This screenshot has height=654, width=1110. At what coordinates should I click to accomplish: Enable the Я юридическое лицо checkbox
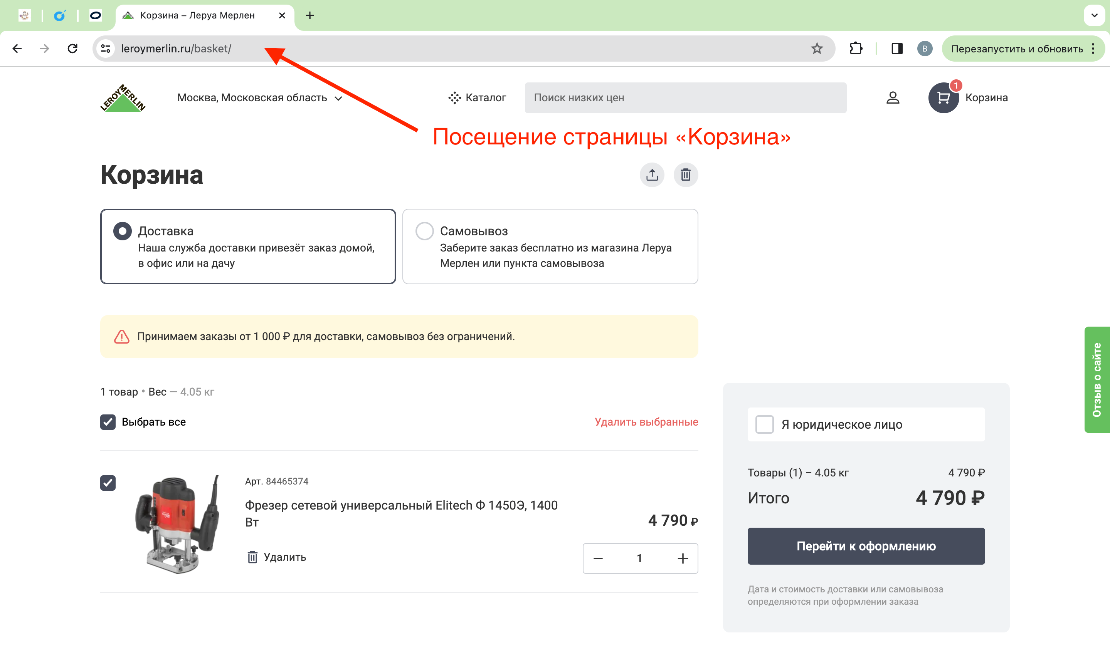click(x=764, y=424)
